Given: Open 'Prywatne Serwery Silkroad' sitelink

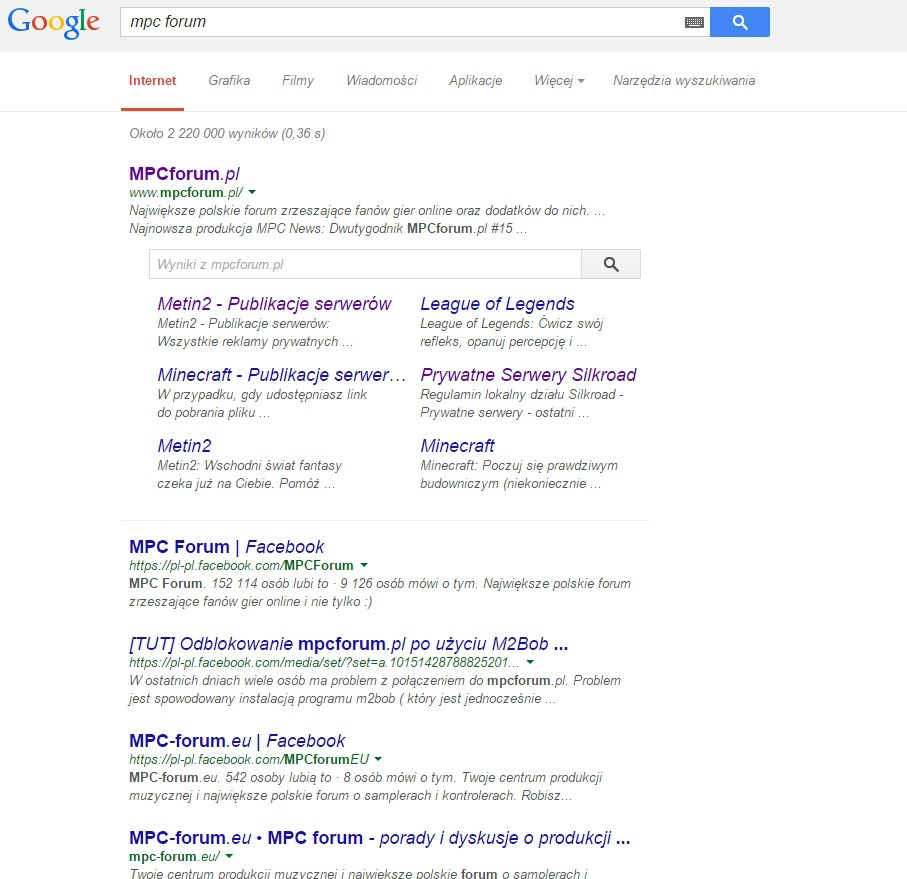Looking at the screenshot, I should [x=528, y=375].
